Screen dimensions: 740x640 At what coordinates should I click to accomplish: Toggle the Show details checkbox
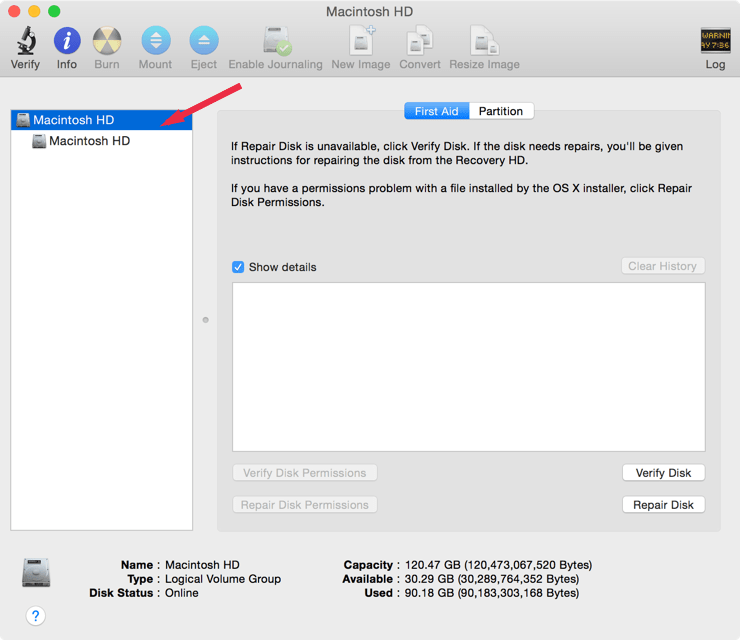tap(238, 267)
